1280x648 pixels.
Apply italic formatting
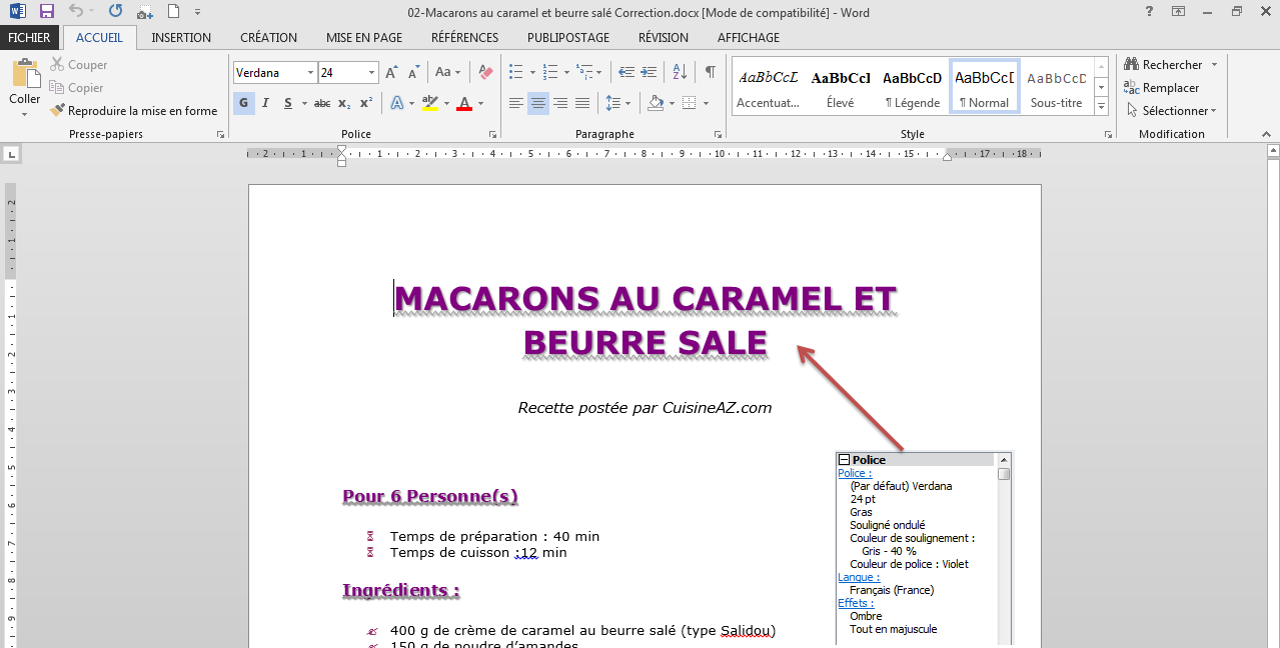tap(265, 103)
